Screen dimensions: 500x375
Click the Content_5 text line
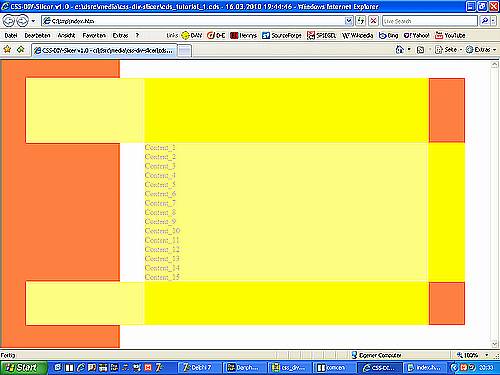click(160, 185)
